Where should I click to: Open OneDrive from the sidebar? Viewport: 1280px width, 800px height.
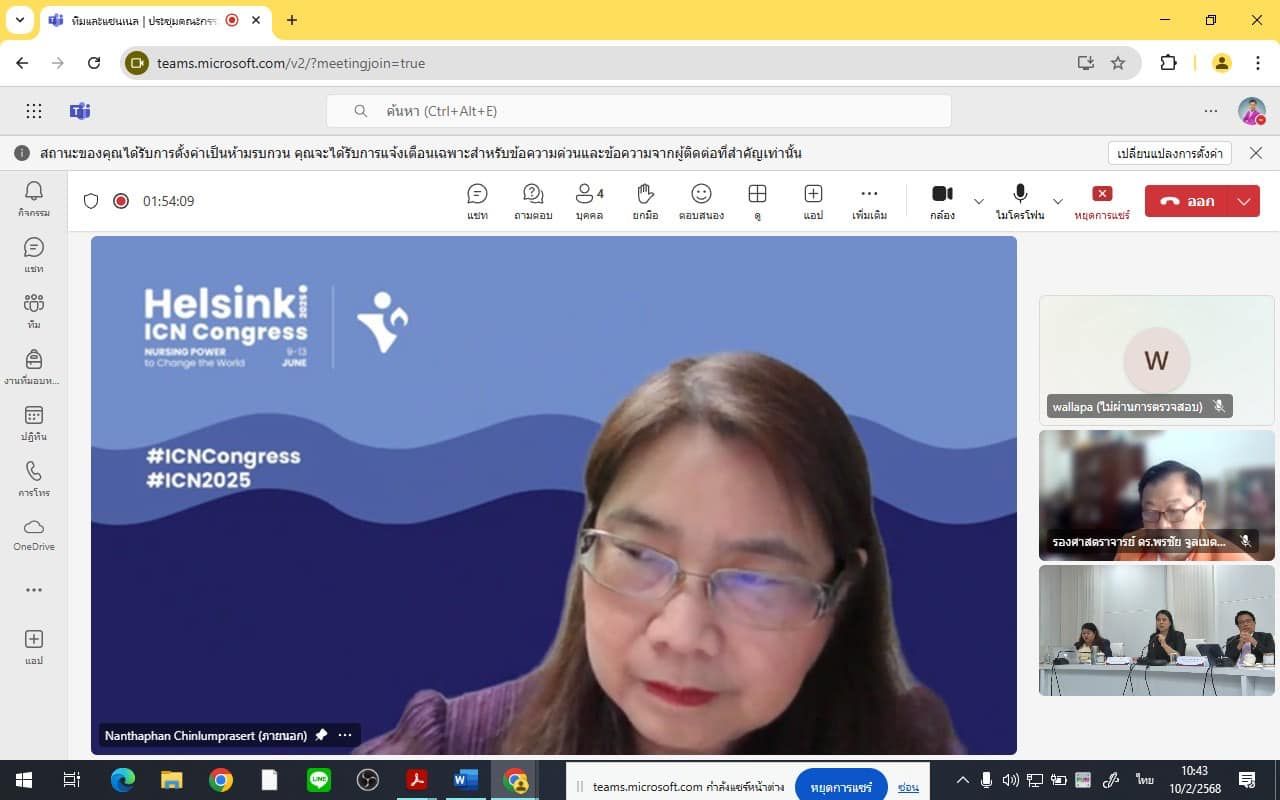point(34,534)
